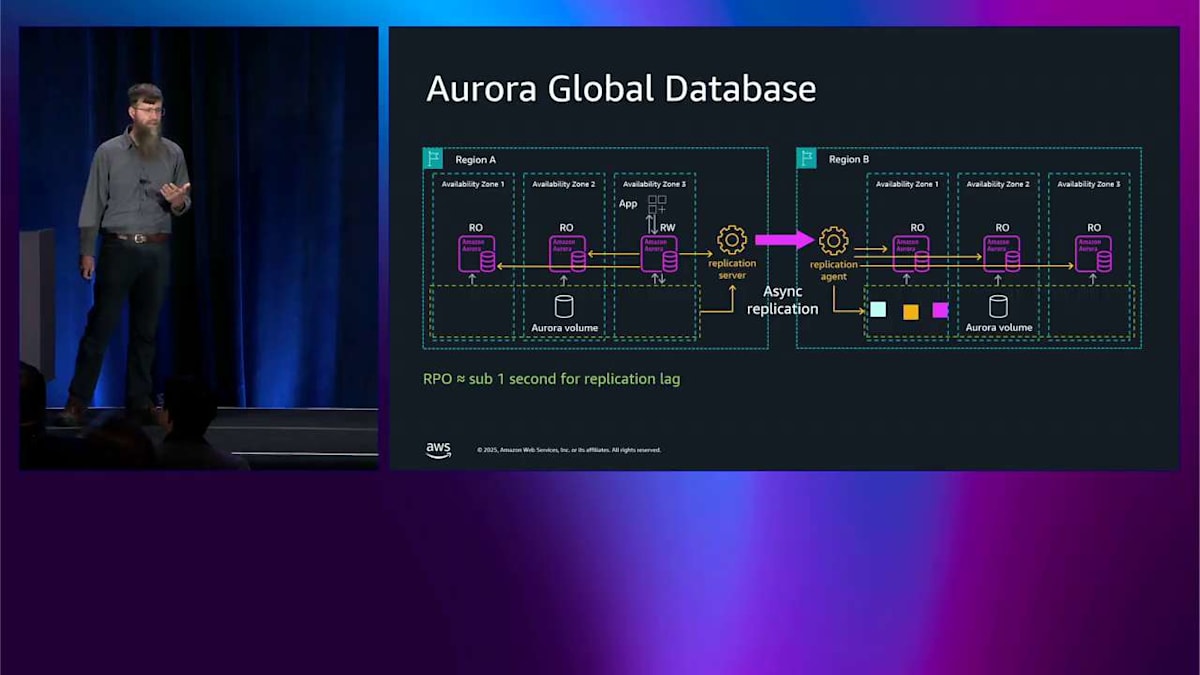This screenshot has width=1200, height=675.
Task: Click Amazon Aurora icon in Region B Zone 2
Action: [x=1002, y=254]
